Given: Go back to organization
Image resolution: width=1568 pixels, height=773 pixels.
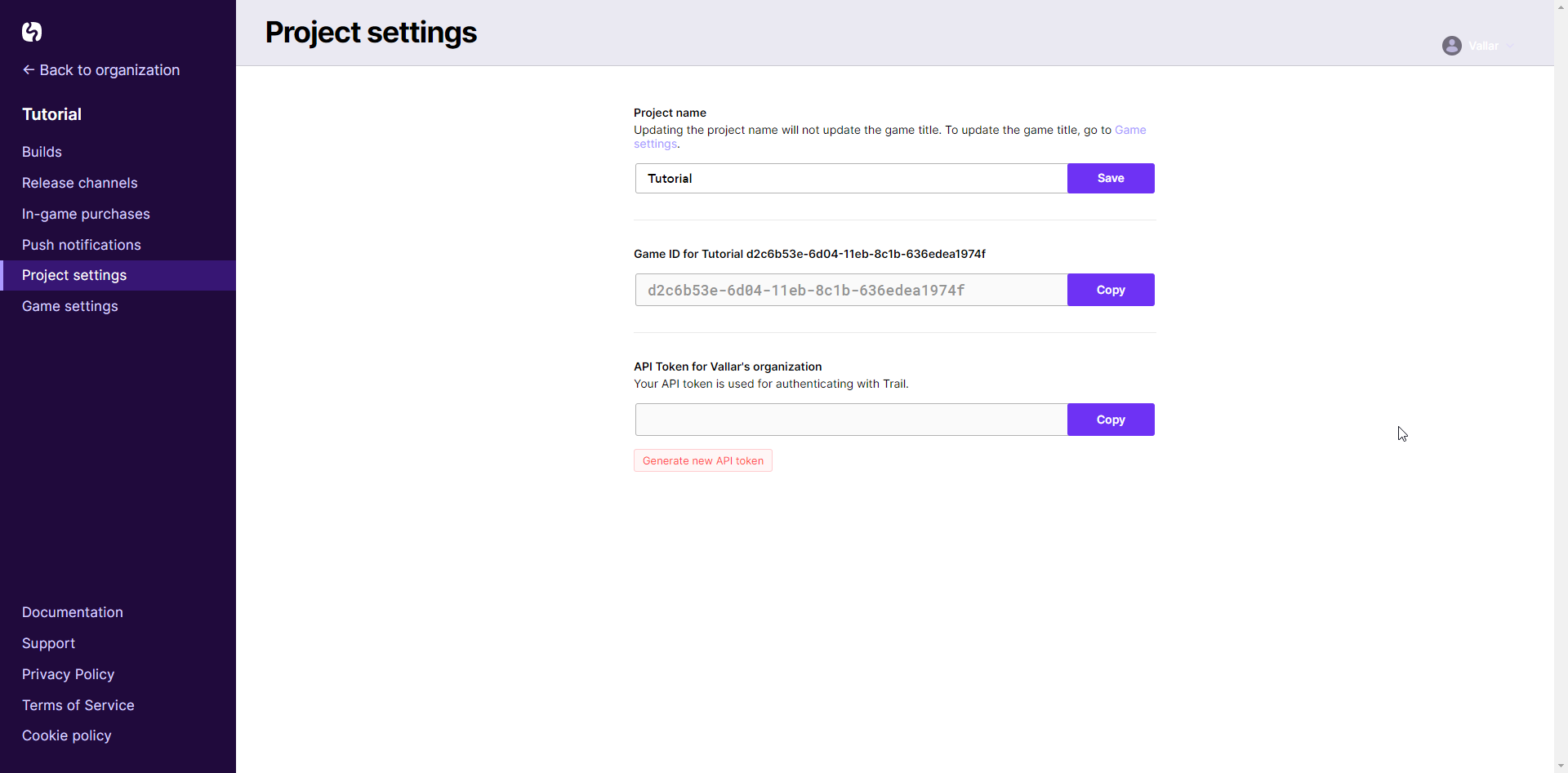Looking at the screenshot, I should tap(101, 70).
